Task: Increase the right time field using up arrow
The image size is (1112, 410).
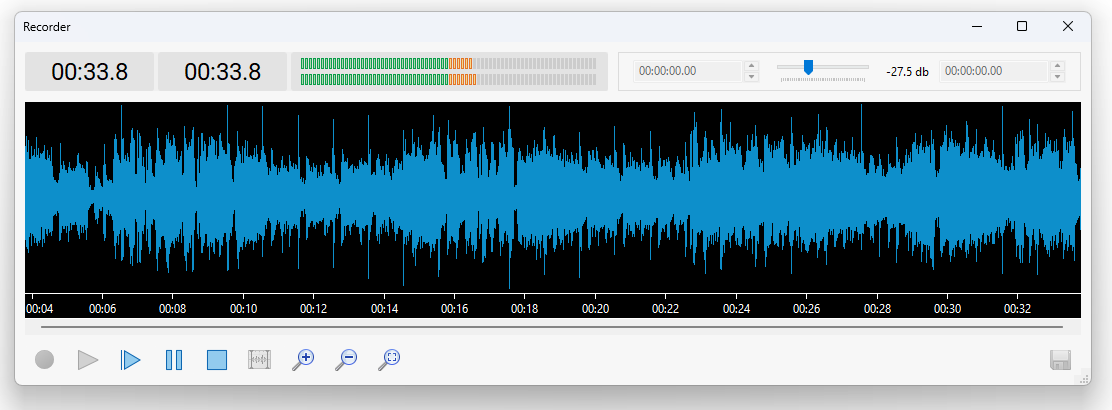Action: 1057,67
